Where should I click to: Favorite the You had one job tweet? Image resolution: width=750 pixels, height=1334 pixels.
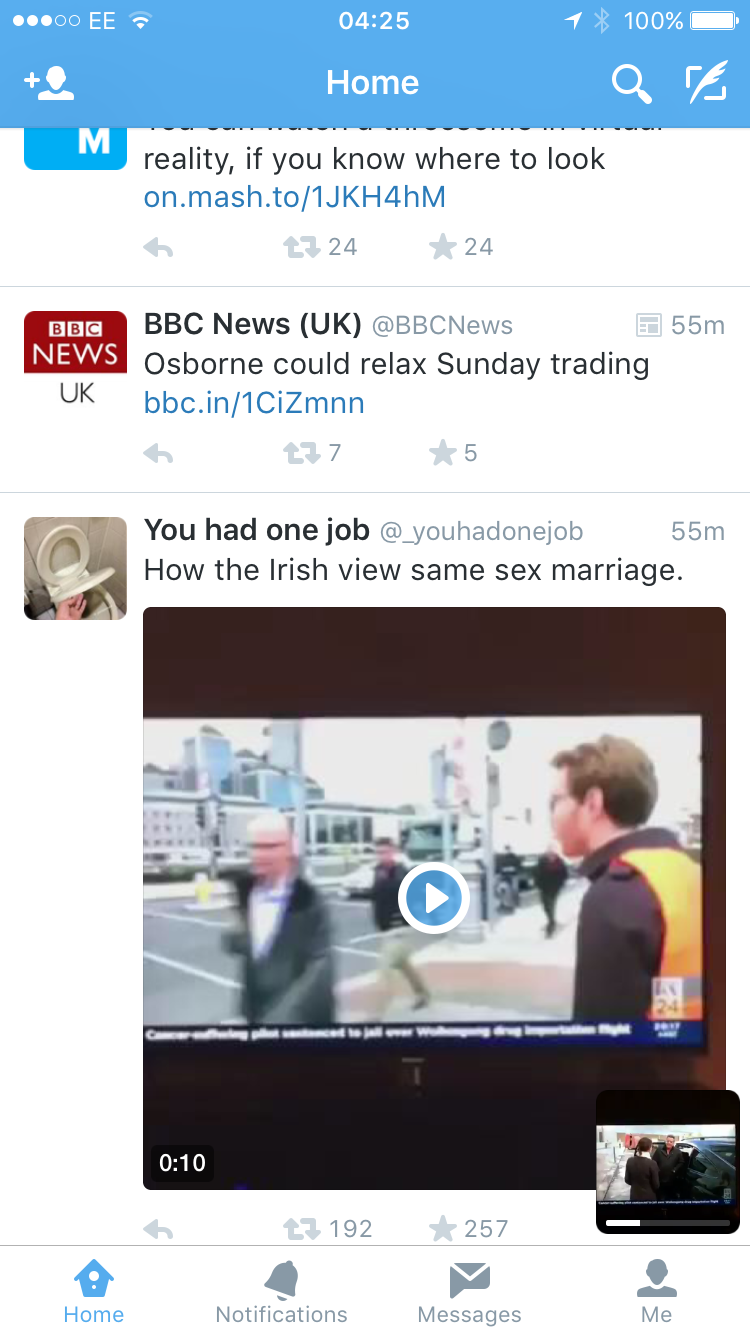point(443,1228)
